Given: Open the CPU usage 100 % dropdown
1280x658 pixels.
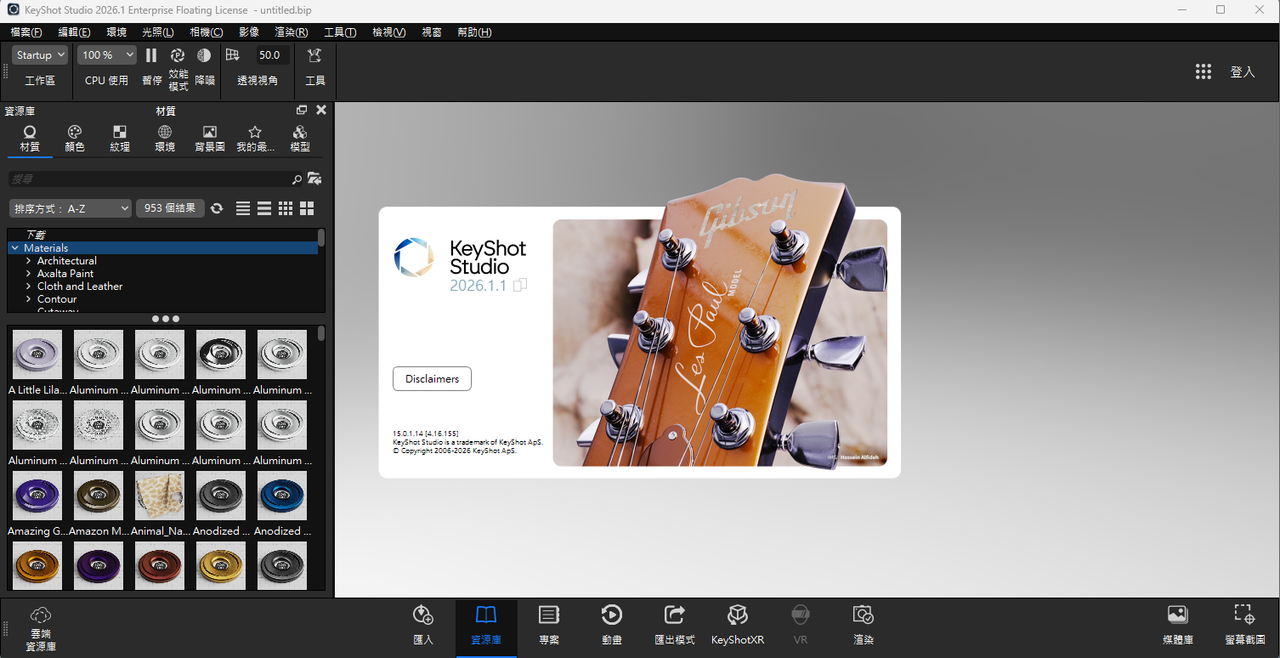Looking at the screenshot, I should (x=107, y=55).
